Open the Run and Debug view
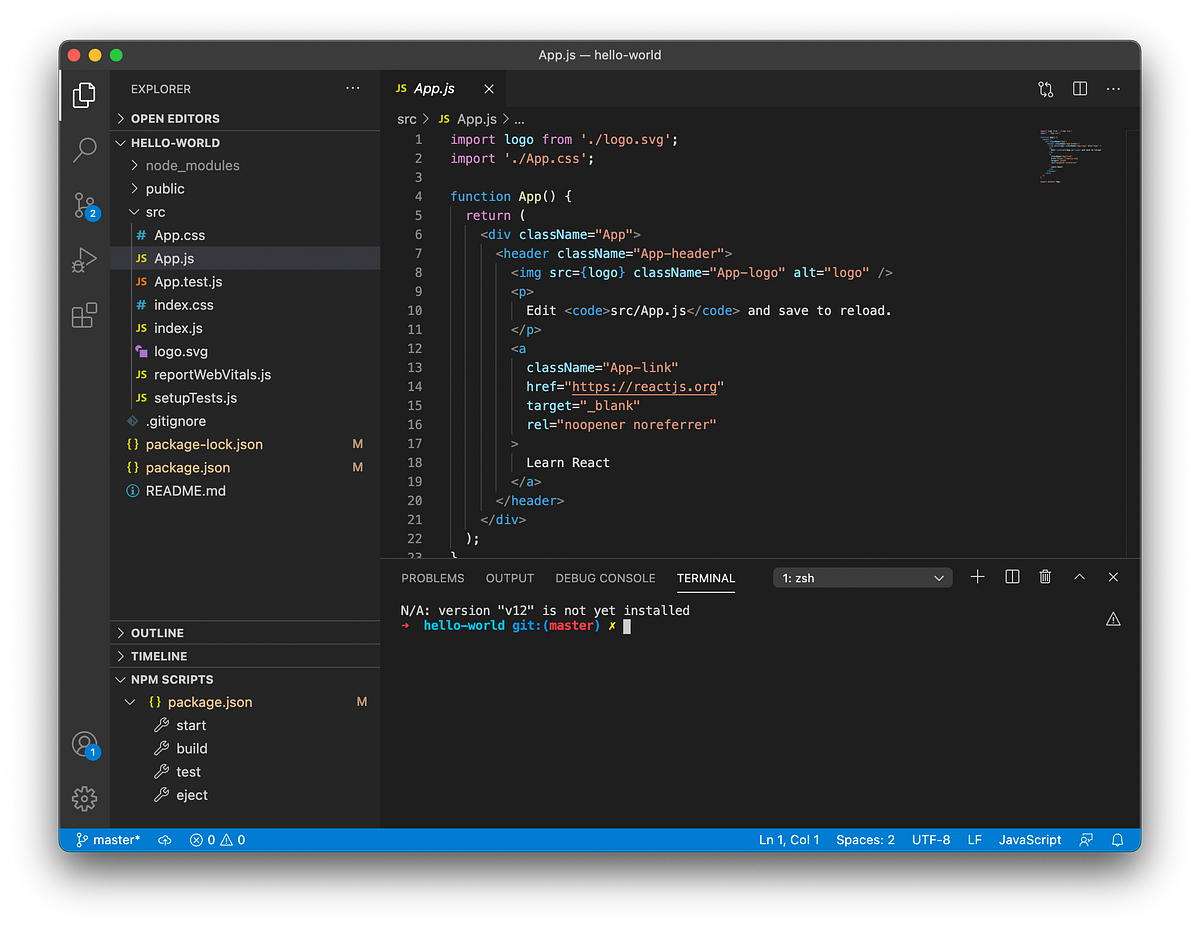Image resolution: width=1200 pixels, height=930 pixels. tap(84, 260)
